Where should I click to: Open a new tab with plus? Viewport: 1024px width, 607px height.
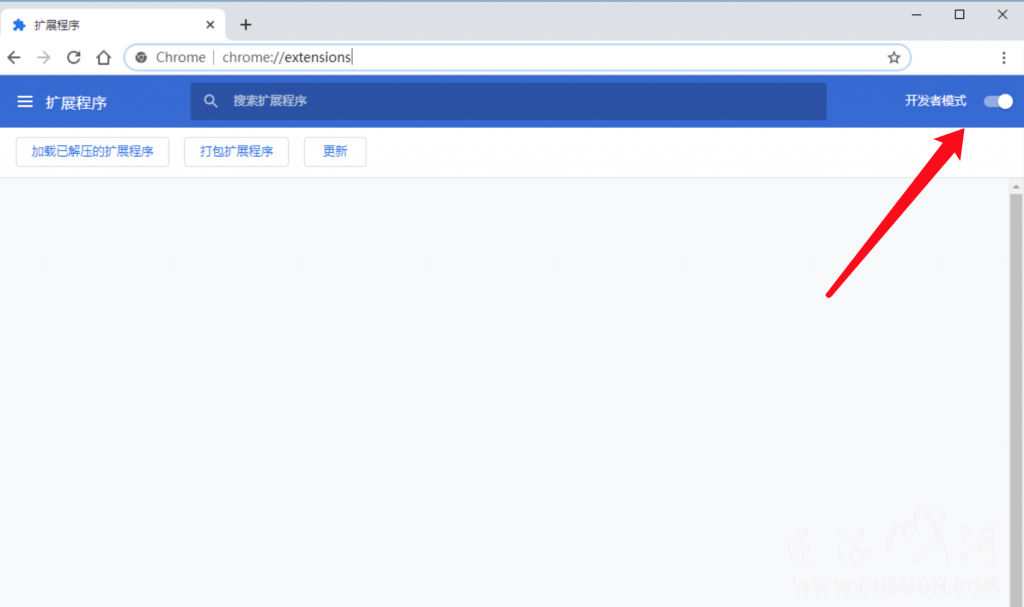tap(246, 25)
